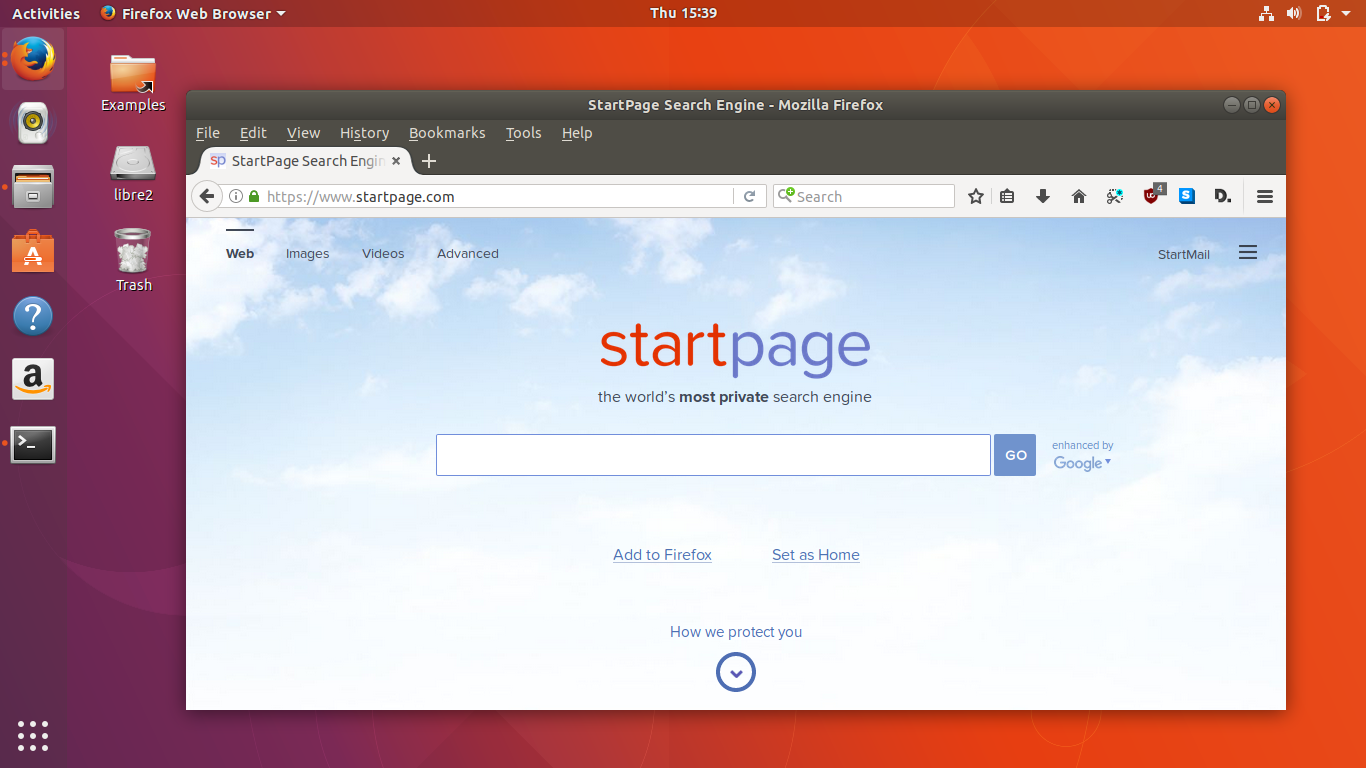
Task: Click the volume icon in the top bar
Action: [1294, 13]
